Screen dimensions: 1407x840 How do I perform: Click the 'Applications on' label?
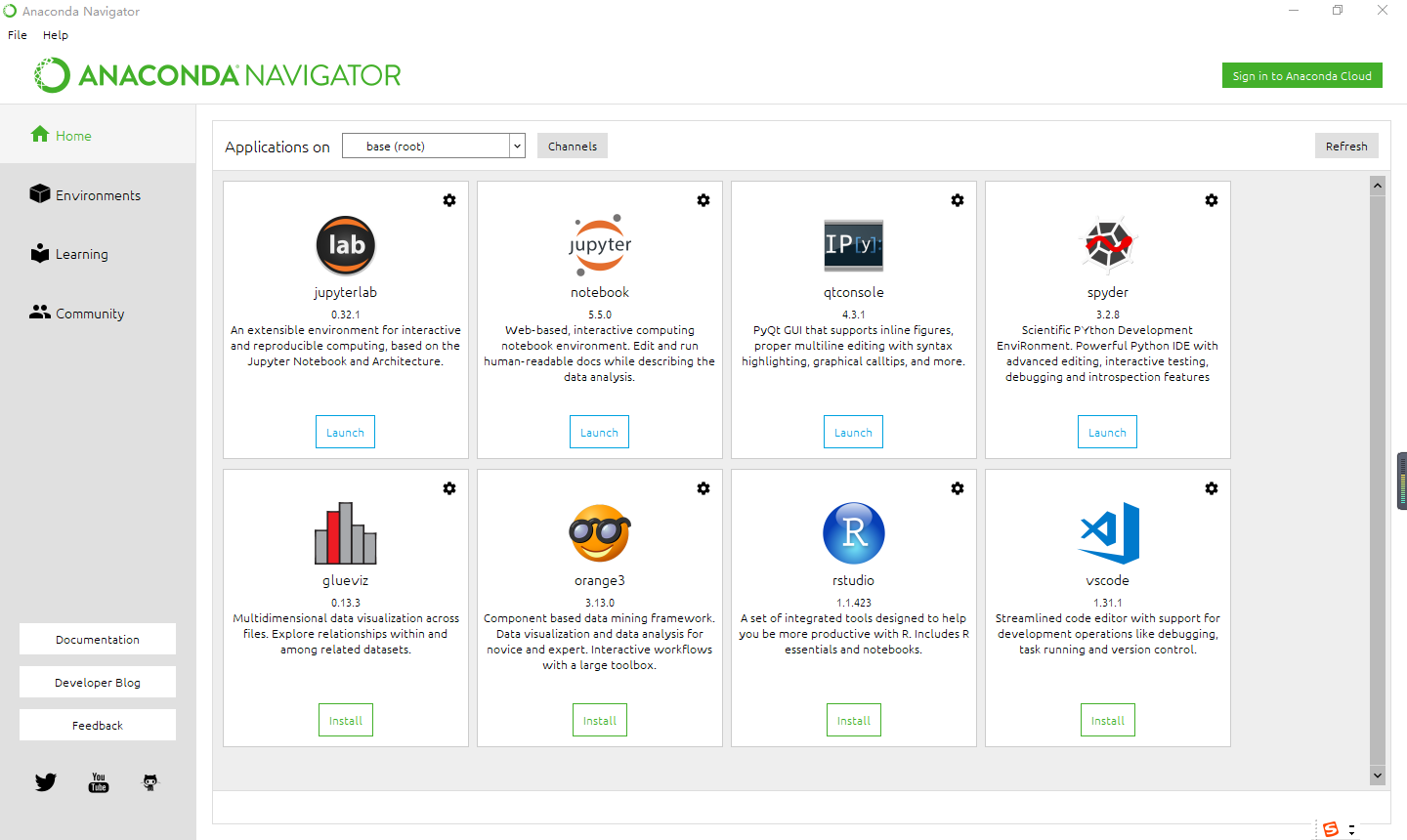pyautogui.click(x=277, y=147)
